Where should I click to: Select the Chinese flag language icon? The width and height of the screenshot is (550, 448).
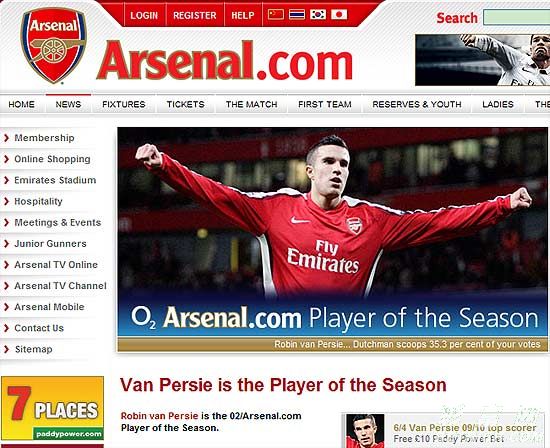pyautogui.click(x=276, y=14)
